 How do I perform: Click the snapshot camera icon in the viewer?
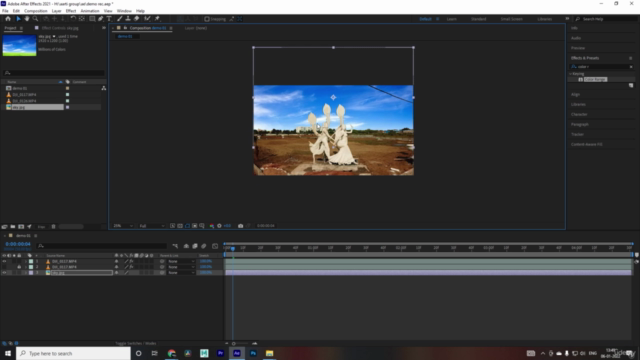click(240, 226)
